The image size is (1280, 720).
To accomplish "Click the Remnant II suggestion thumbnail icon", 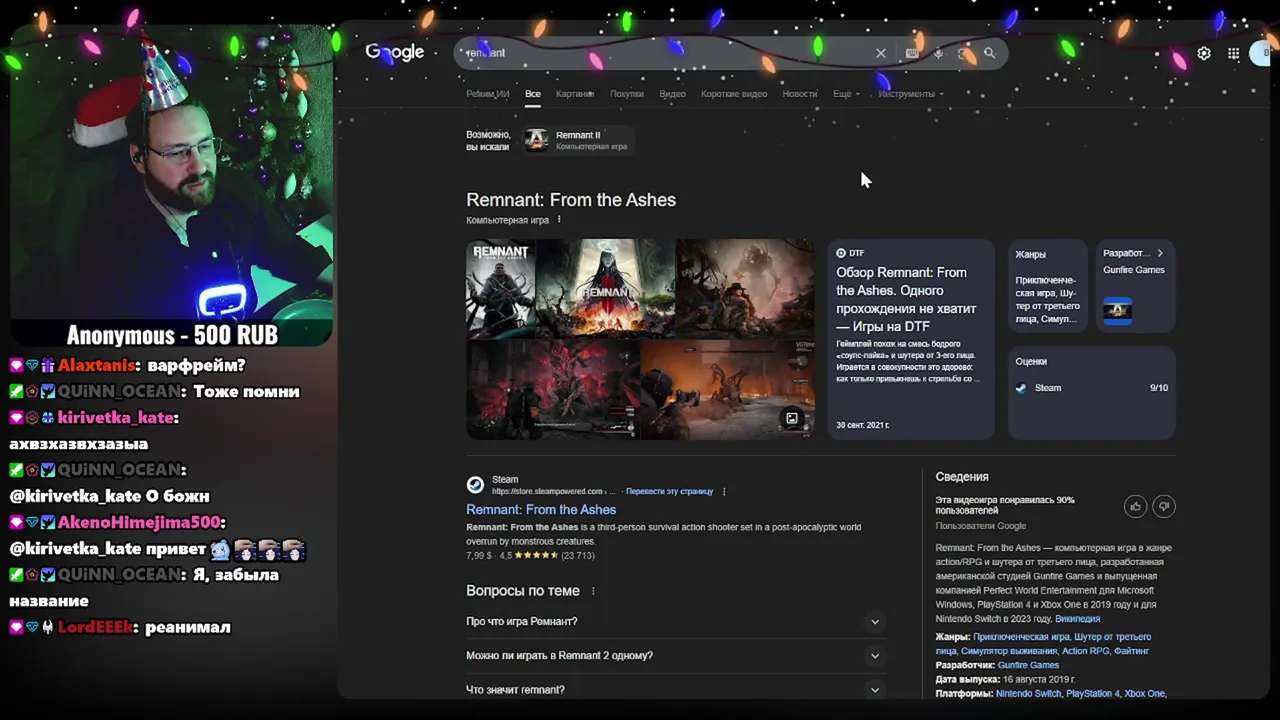I will pos(537,140).
